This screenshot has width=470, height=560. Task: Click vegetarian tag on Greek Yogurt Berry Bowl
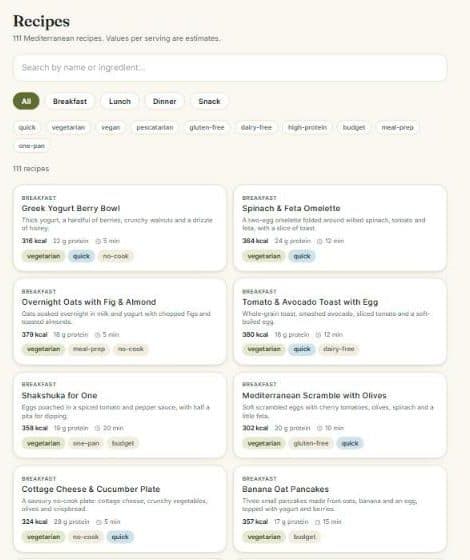pos(44,256)
